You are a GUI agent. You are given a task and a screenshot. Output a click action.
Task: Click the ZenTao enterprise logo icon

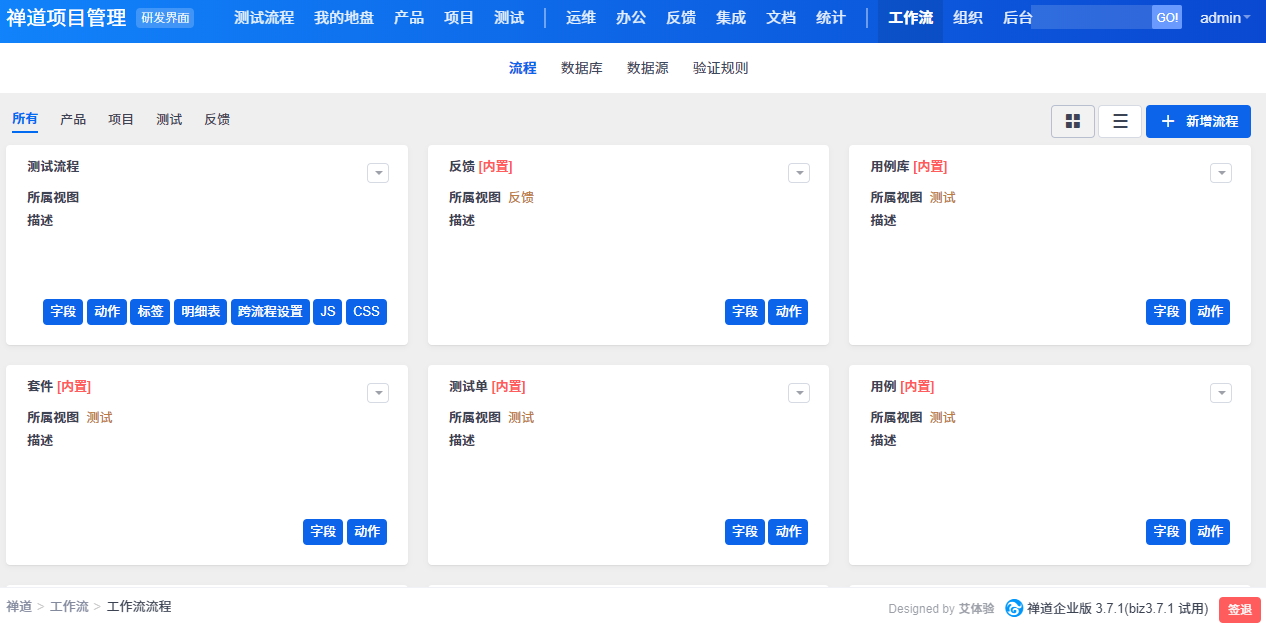[x=1014, y=608]
